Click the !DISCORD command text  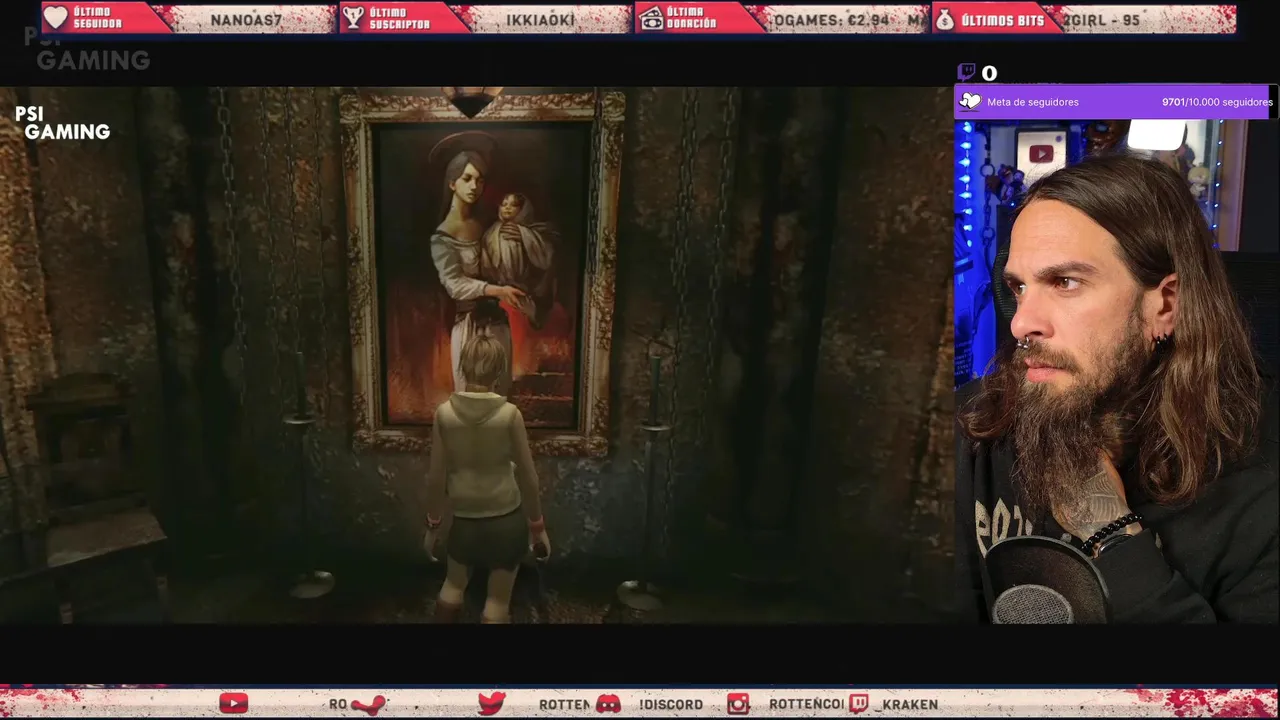point(671,704)
